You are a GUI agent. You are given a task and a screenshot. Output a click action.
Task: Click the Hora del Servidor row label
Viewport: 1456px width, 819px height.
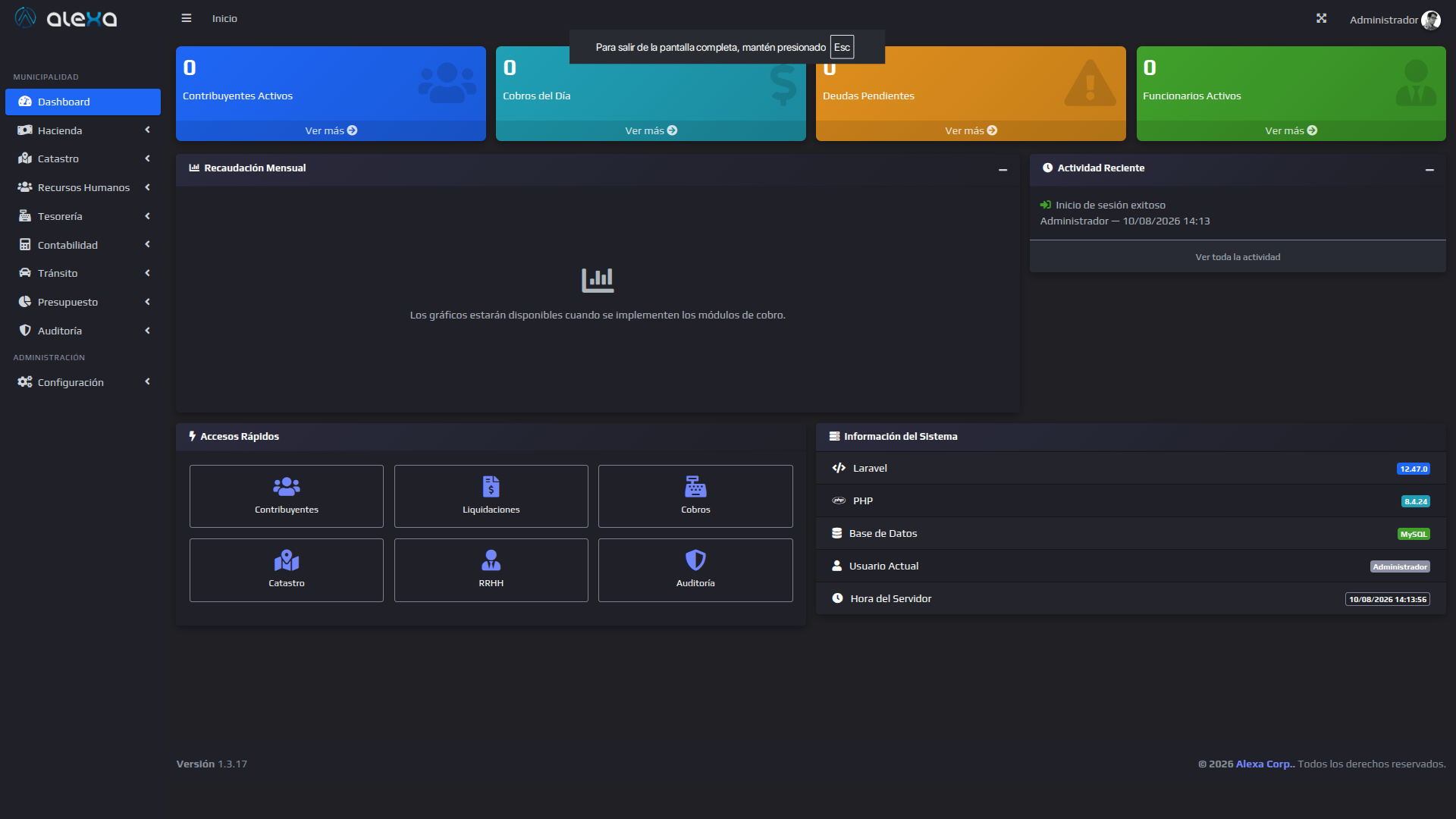[x=890, y=598]
